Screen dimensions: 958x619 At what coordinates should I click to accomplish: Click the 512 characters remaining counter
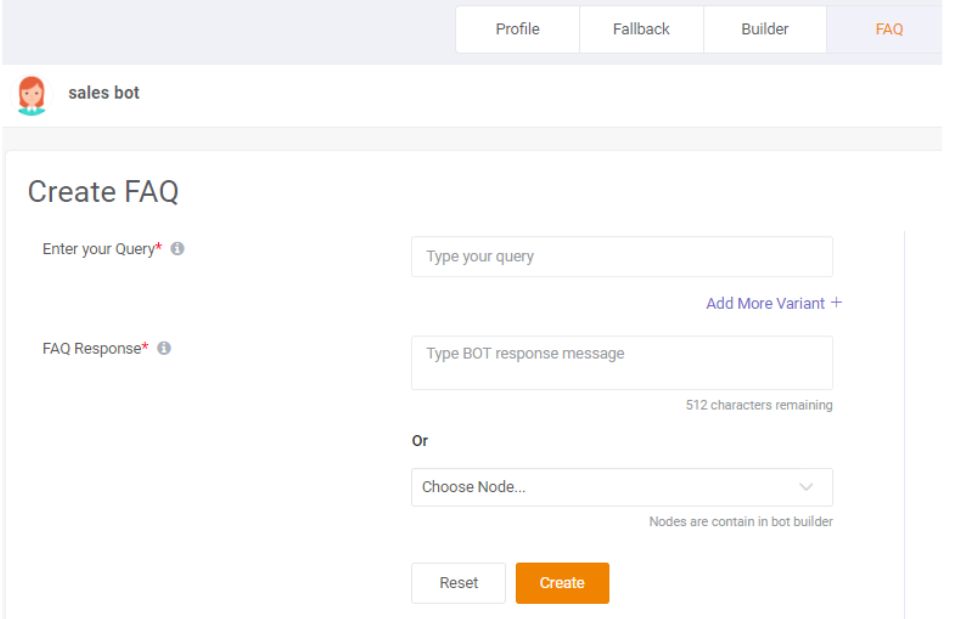tap(759, 405)
